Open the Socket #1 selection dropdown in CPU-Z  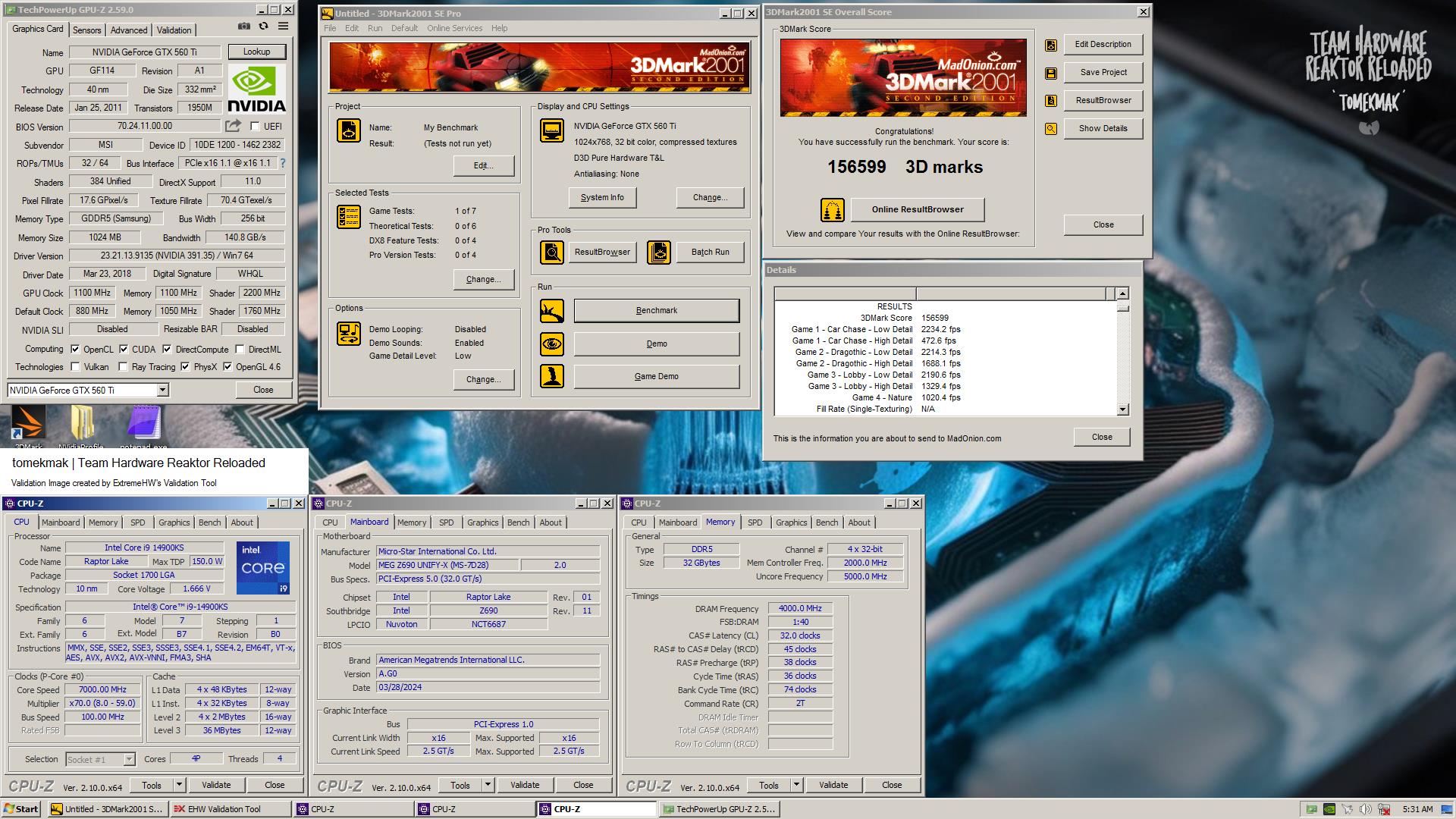(129, 759)
